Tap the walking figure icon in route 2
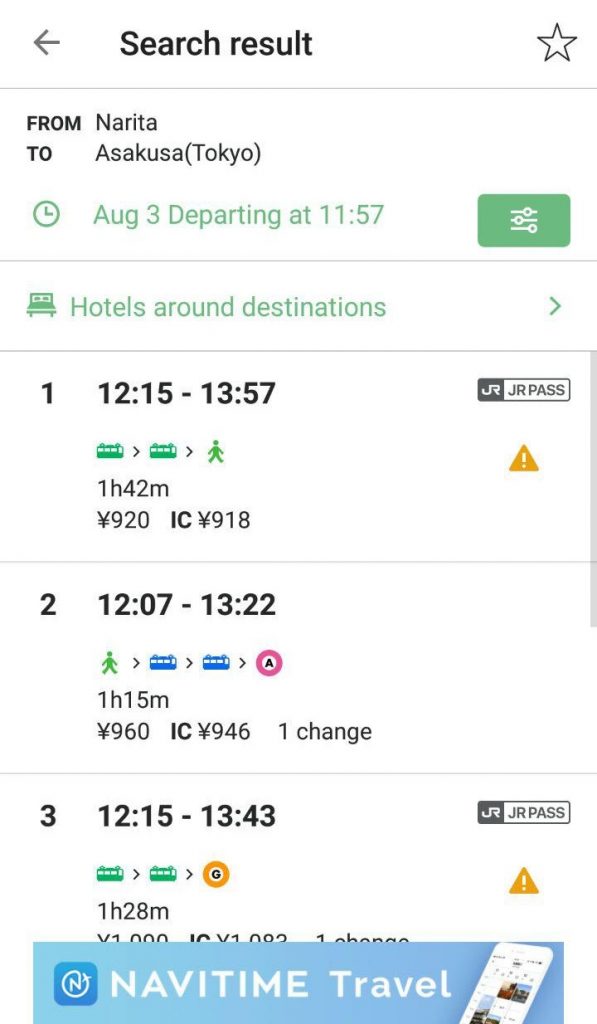This screenshot has height=1024, width=597. [110, 663]
